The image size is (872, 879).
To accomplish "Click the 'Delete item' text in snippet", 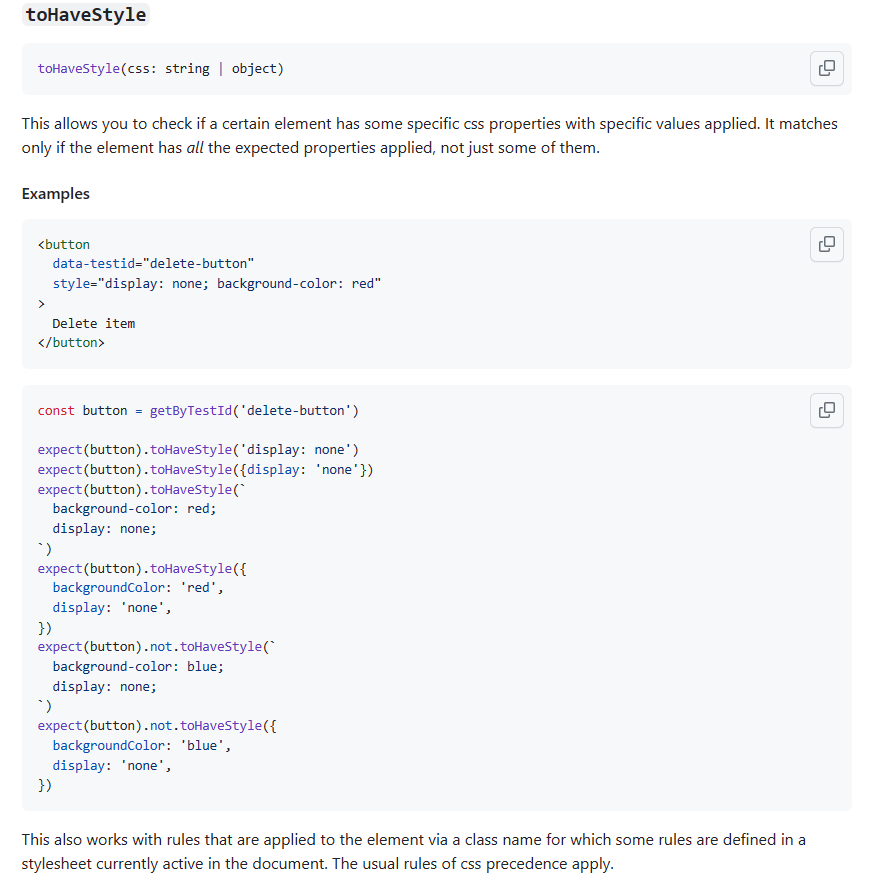I will 94,323.
